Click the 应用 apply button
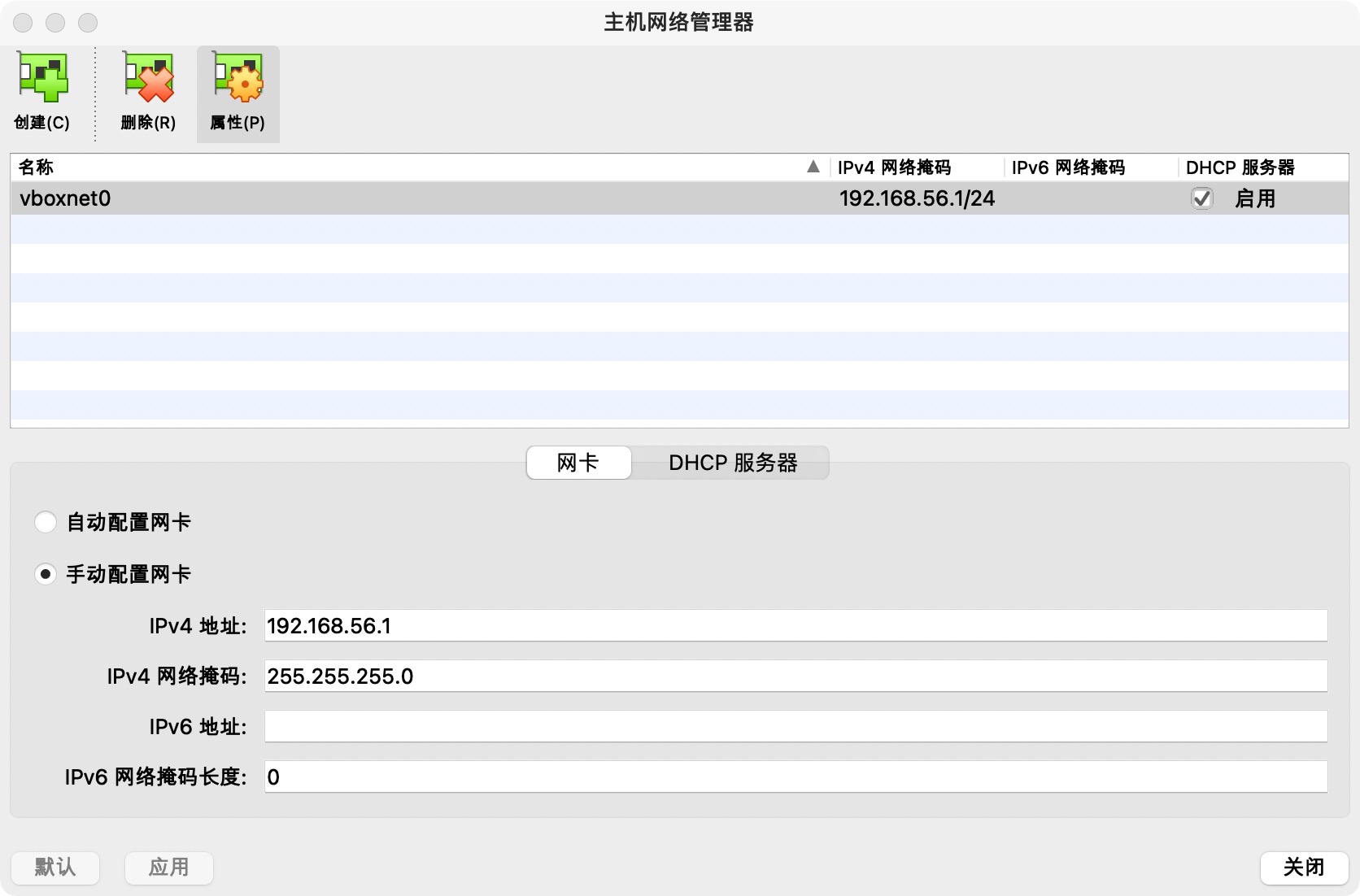This screenshot has width=1360, height=896. pyautogui.click(x=169, y=868)
